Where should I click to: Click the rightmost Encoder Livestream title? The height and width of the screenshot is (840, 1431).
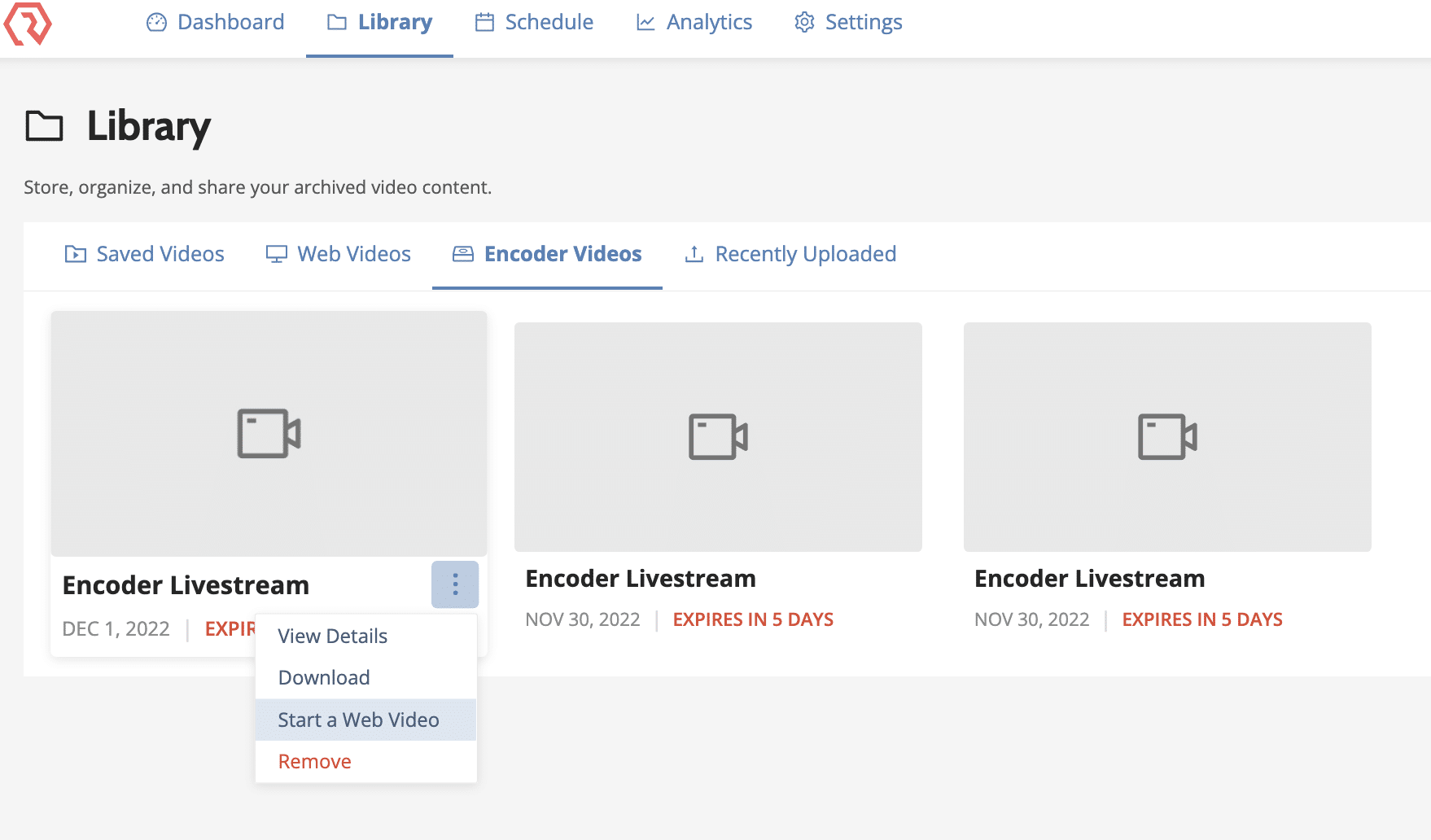pos(1089,579)
